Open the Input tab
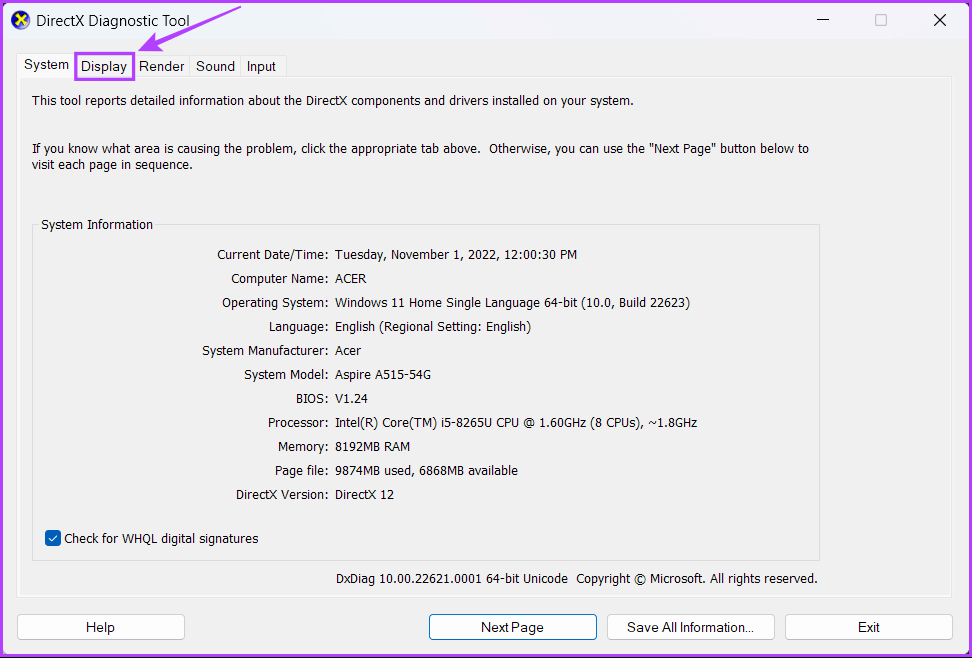972x658 pixels. click(261, 66)
